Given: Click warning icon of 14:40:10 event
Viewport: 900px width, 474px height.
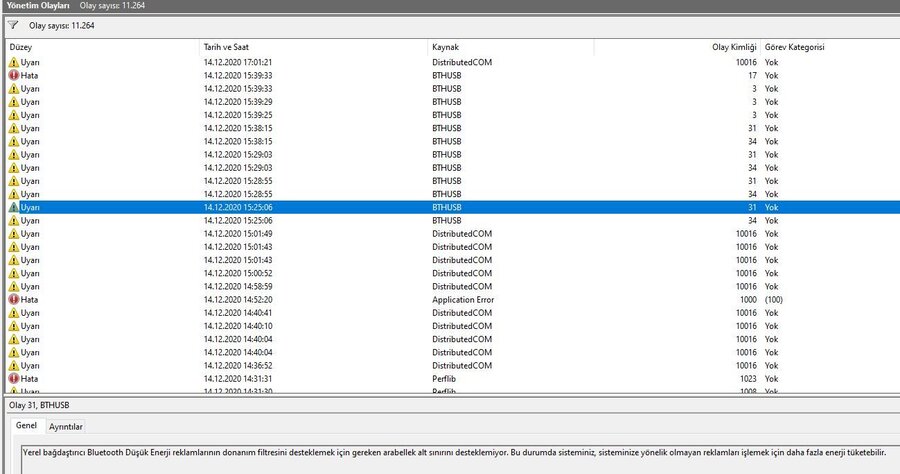Looking at the screenshot, I should [x=14, y=326].
